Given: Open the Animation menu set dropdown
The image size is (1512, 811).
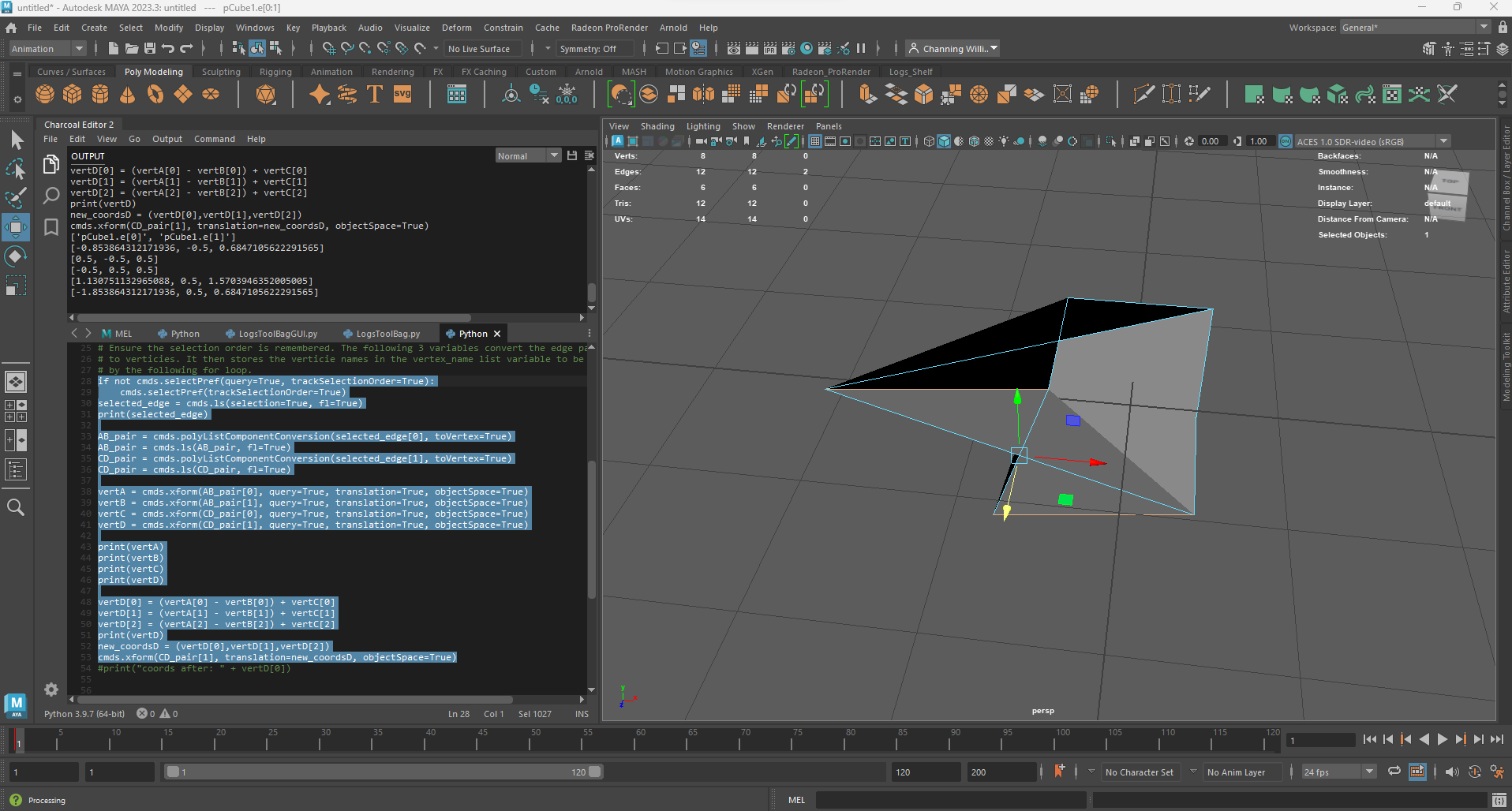Looking at the screenshot, I should click(47, 49).
